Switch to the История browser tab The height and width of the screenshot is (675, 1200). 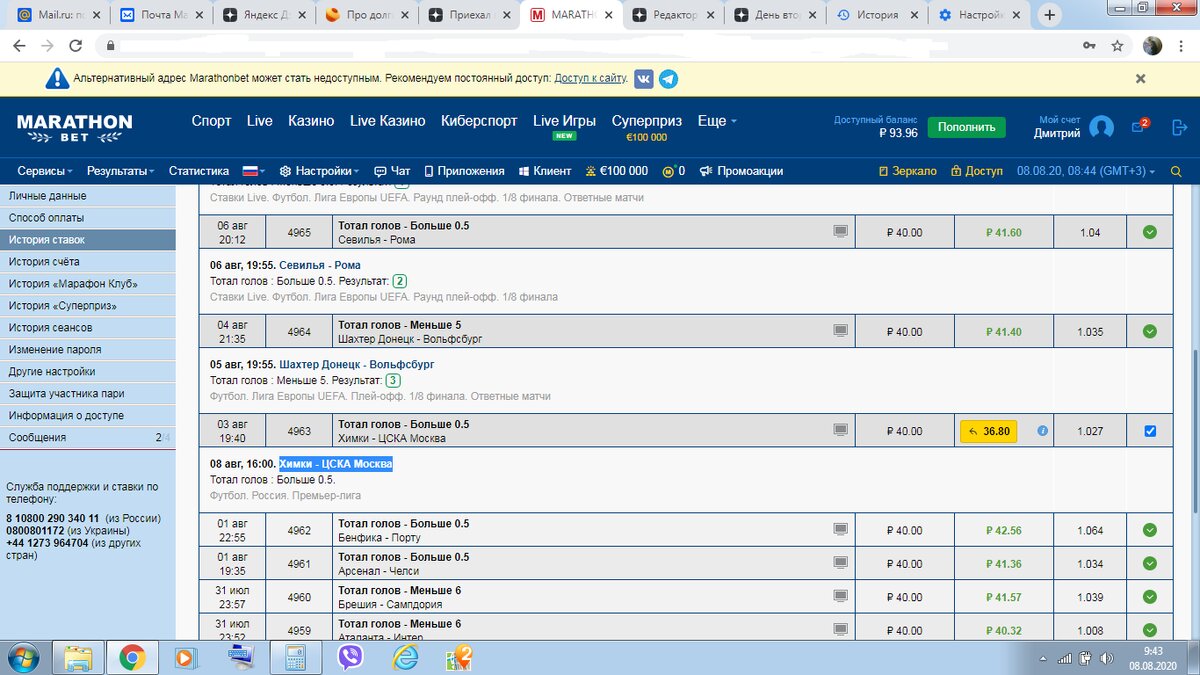(x=877, y=16)
